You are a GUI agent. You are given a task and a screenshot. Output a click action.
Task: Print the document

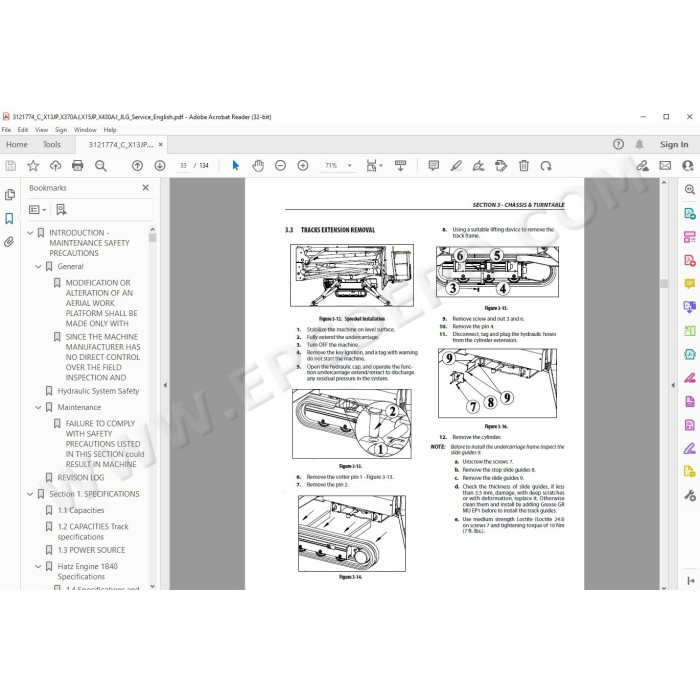[78, 166]
